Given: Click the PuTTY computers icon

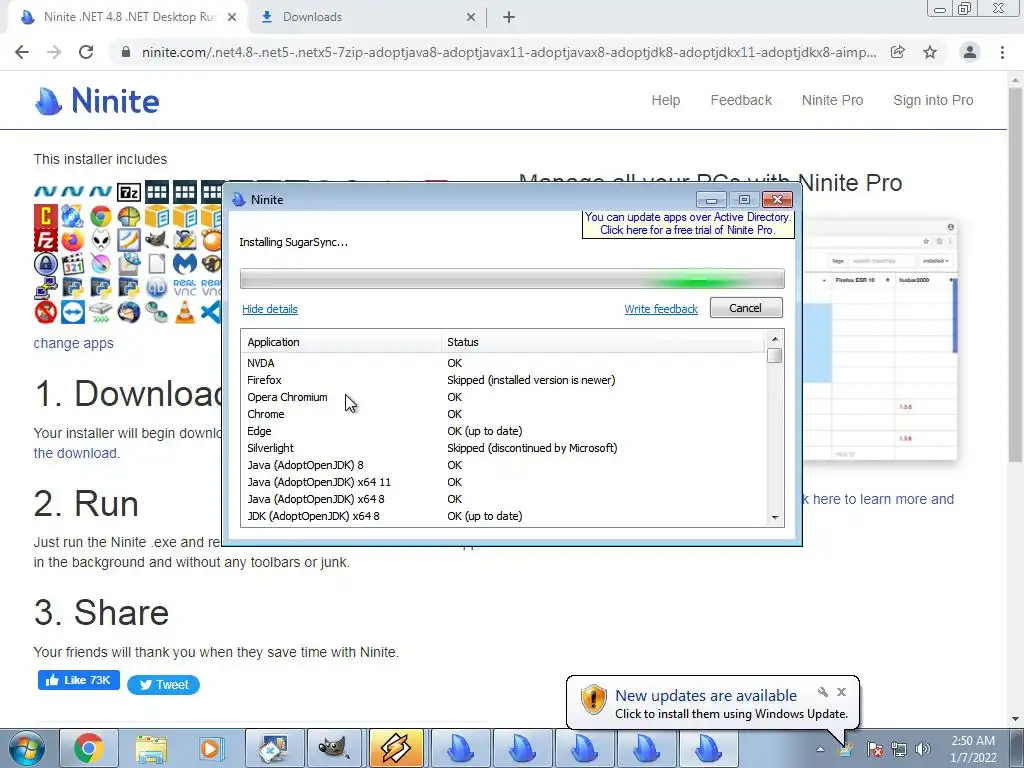Looking at the screenshot, I should tap(45, 287).
